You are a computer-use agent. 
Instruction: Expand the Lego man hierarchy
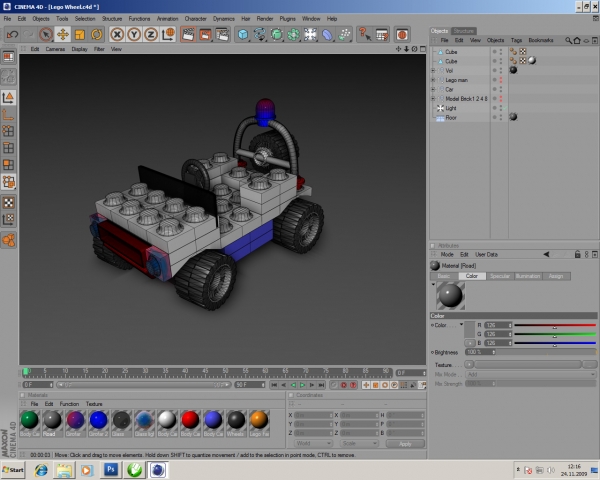coord(433,80)
